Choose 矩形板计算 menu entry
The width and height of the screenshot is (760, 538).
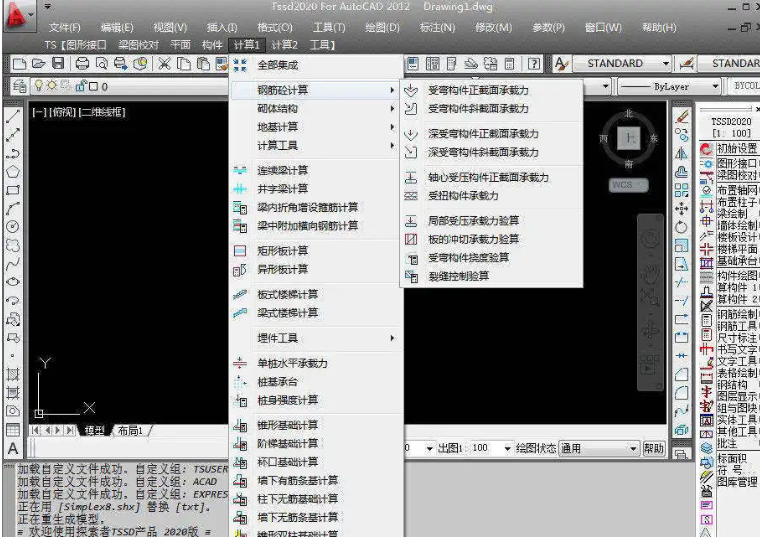[315, 251]
